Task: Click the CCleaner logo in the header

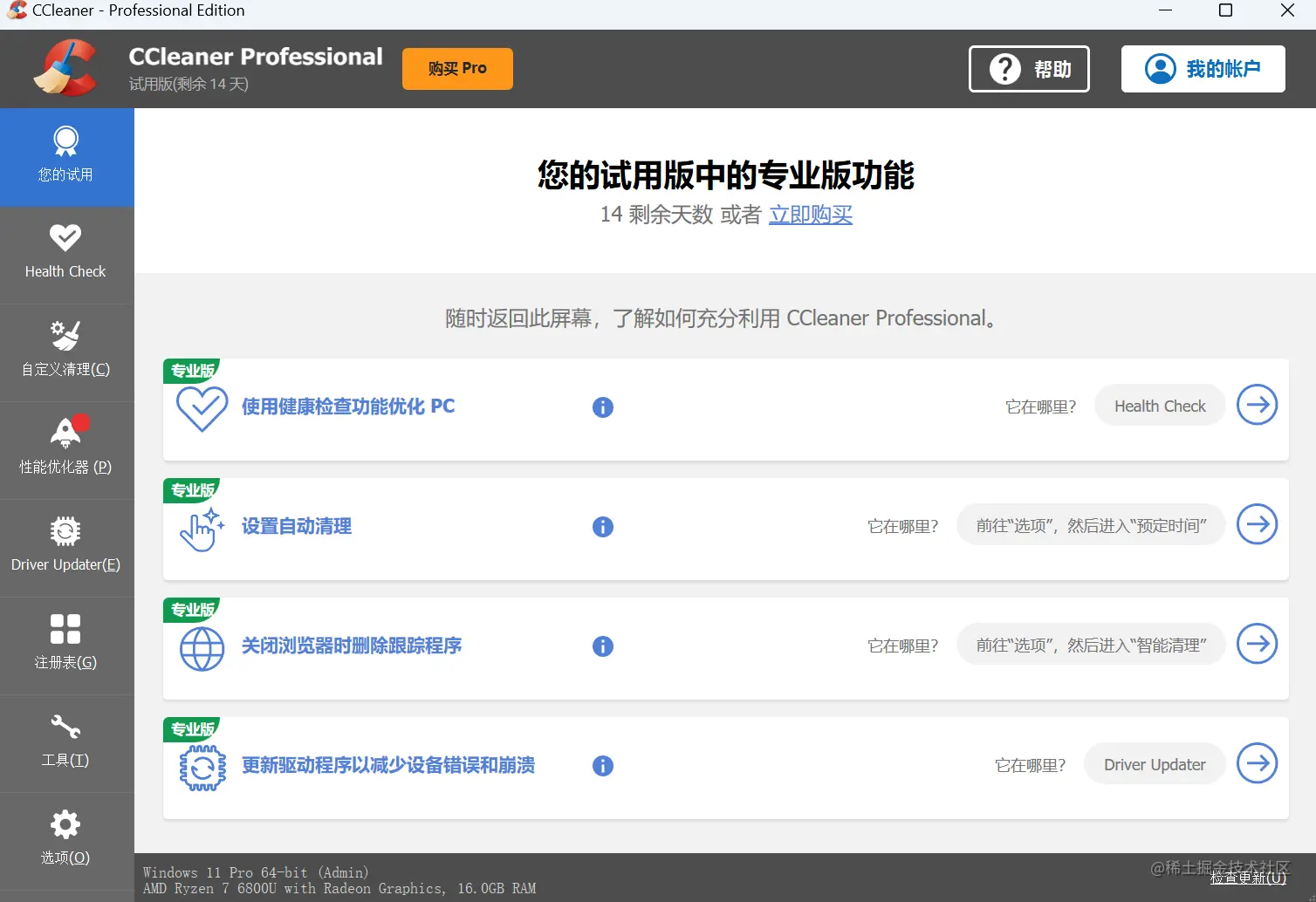Action: tap(65, 68)
